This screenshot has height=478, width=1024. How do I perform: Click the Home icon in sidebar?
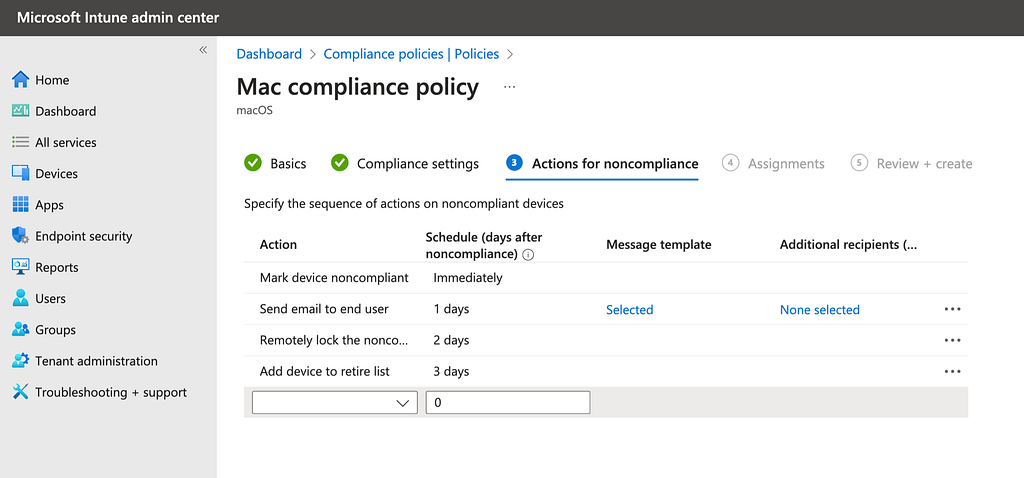pos(21,80)
